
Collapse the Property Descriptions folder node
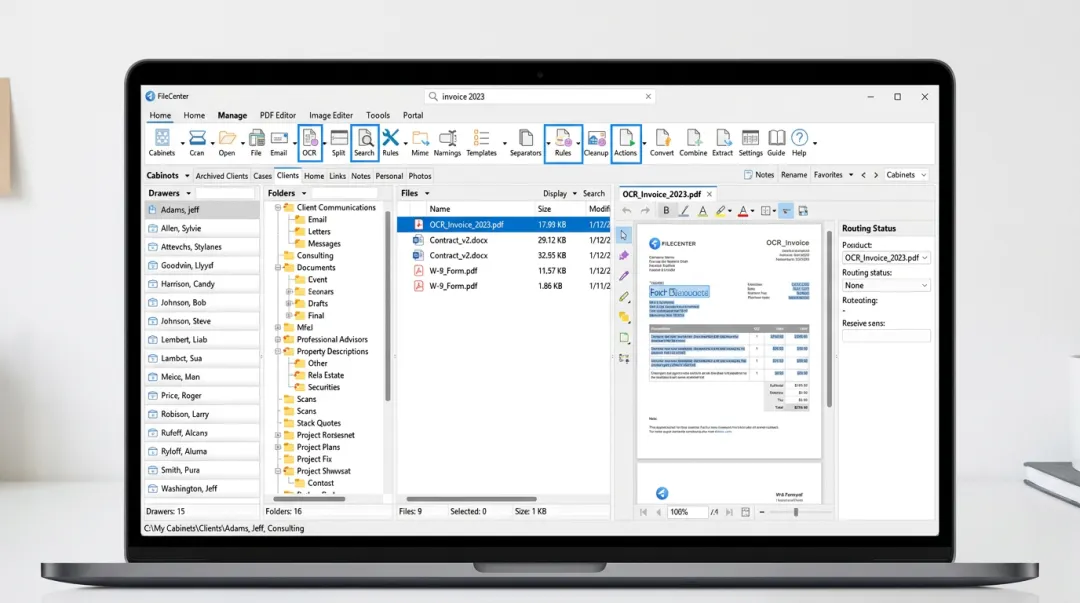pyautogui.click(x=278, y=351)
